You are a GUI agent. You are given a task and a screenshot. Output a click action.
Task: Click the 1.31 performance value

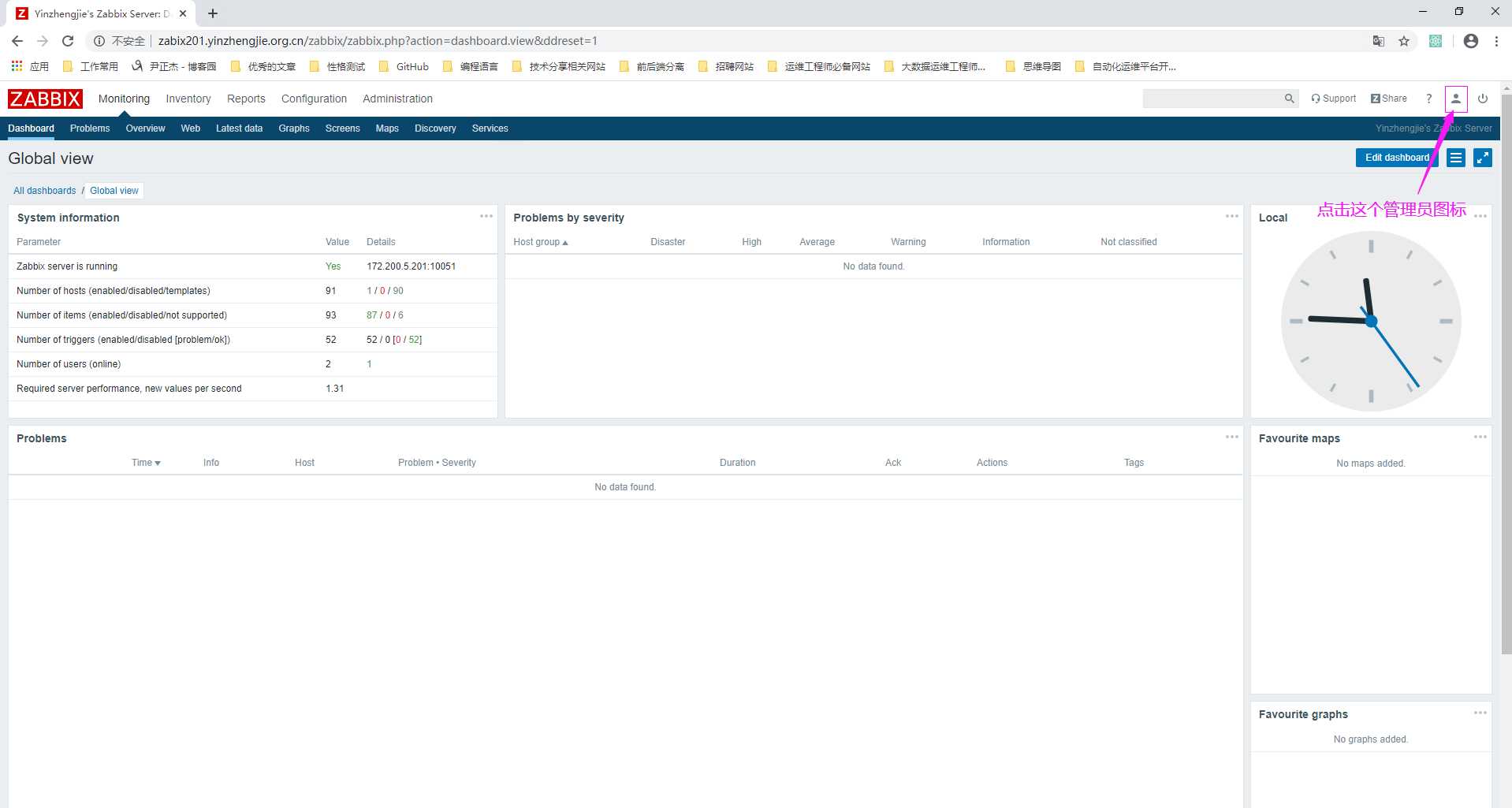pos(334,389)
